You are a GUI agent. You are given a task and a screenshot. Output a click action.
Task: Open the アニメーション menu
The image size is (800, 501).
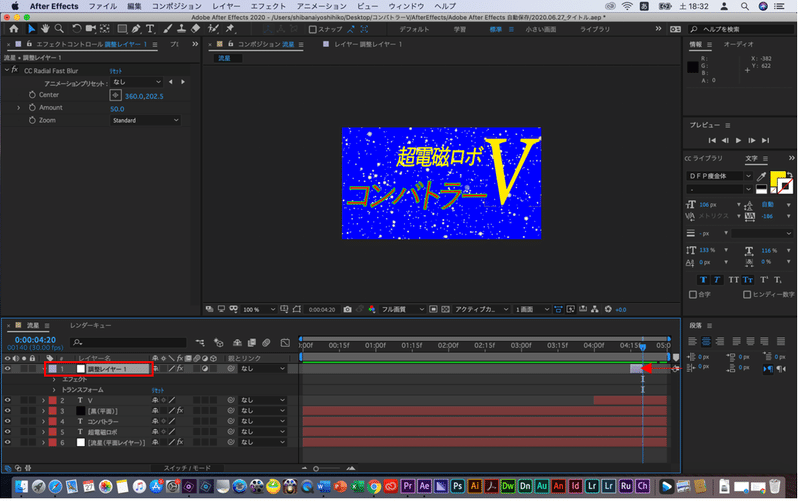click(321, 6)
